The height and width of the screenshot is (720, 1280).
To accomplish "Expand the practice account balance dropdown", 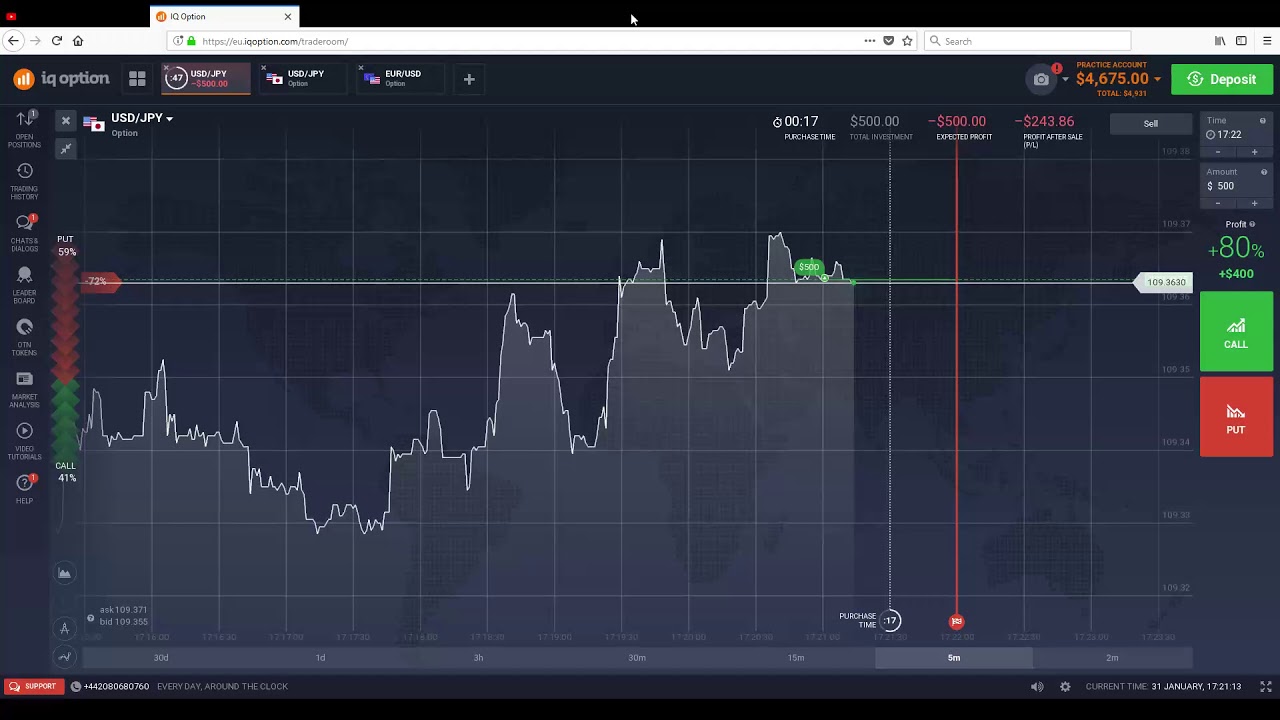I will pos(1157,79).
